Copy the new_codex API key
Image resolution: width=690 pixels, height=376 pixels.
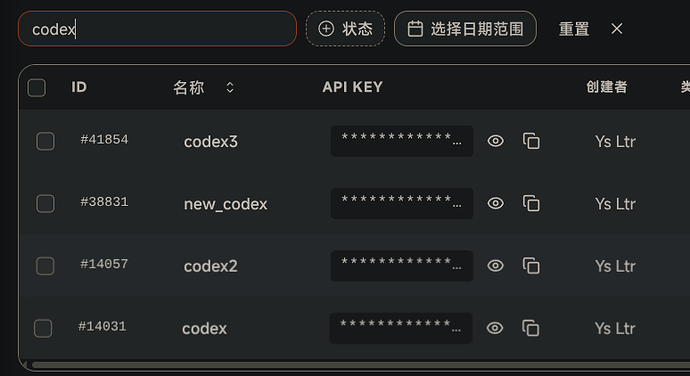pyautogui.click(x=531, y=203)
